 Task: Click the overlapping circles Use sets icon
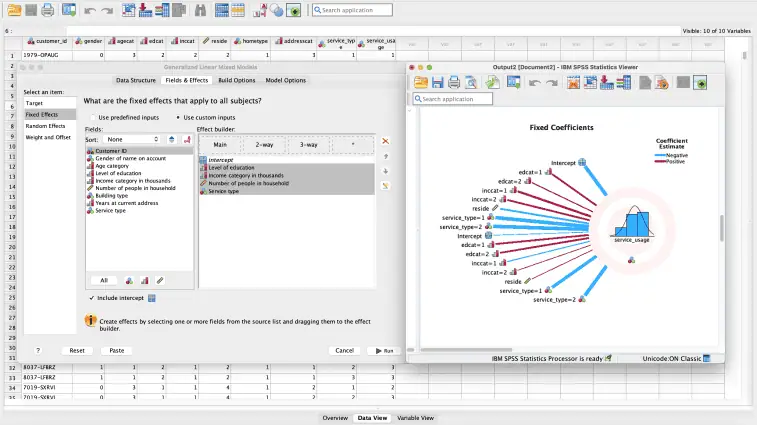[277, 10]
